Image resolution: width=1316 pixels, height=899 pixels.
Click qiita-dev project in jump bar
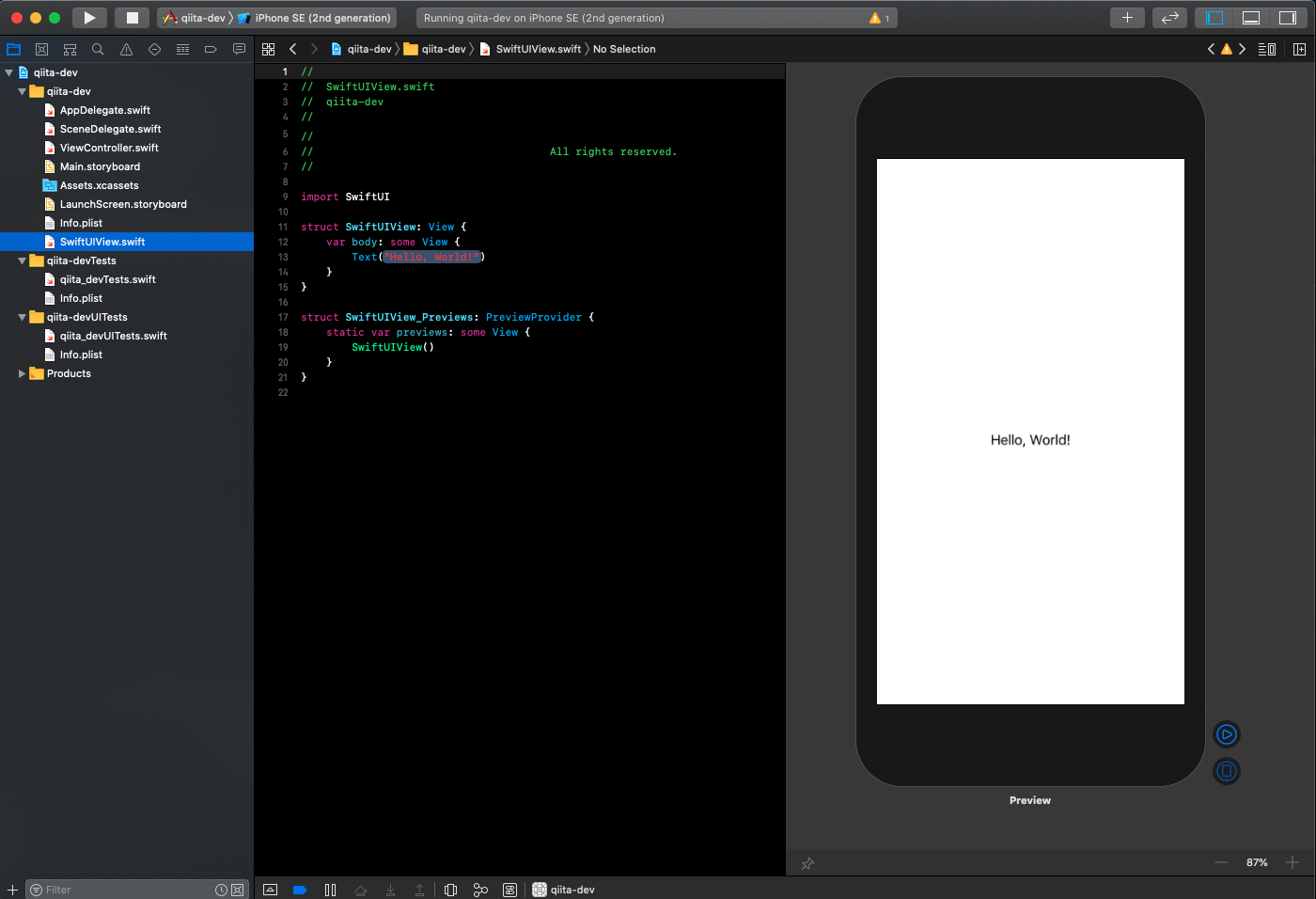coord(362,49)
